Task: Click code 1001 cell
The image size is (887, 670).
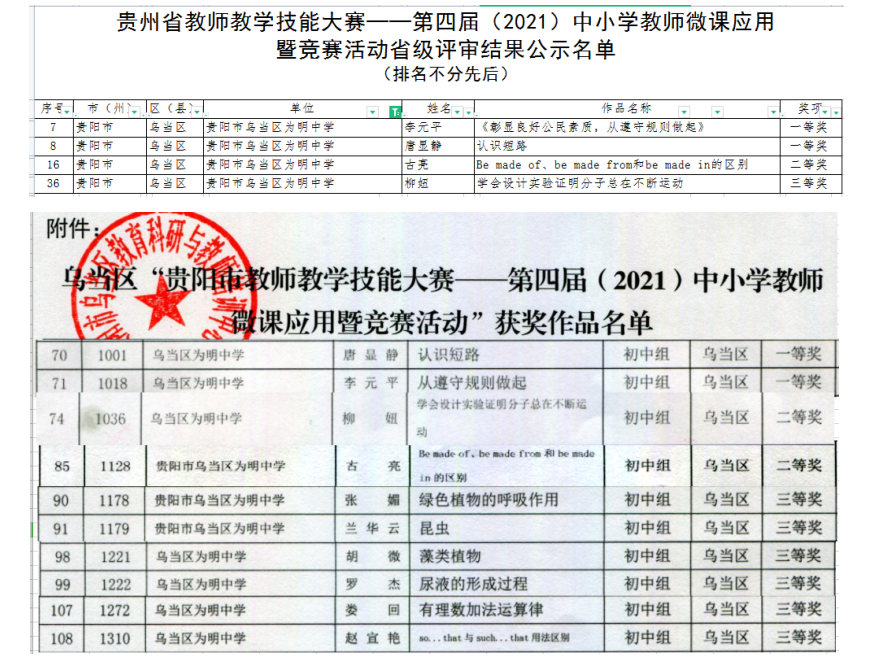Action: pos(112,355)
